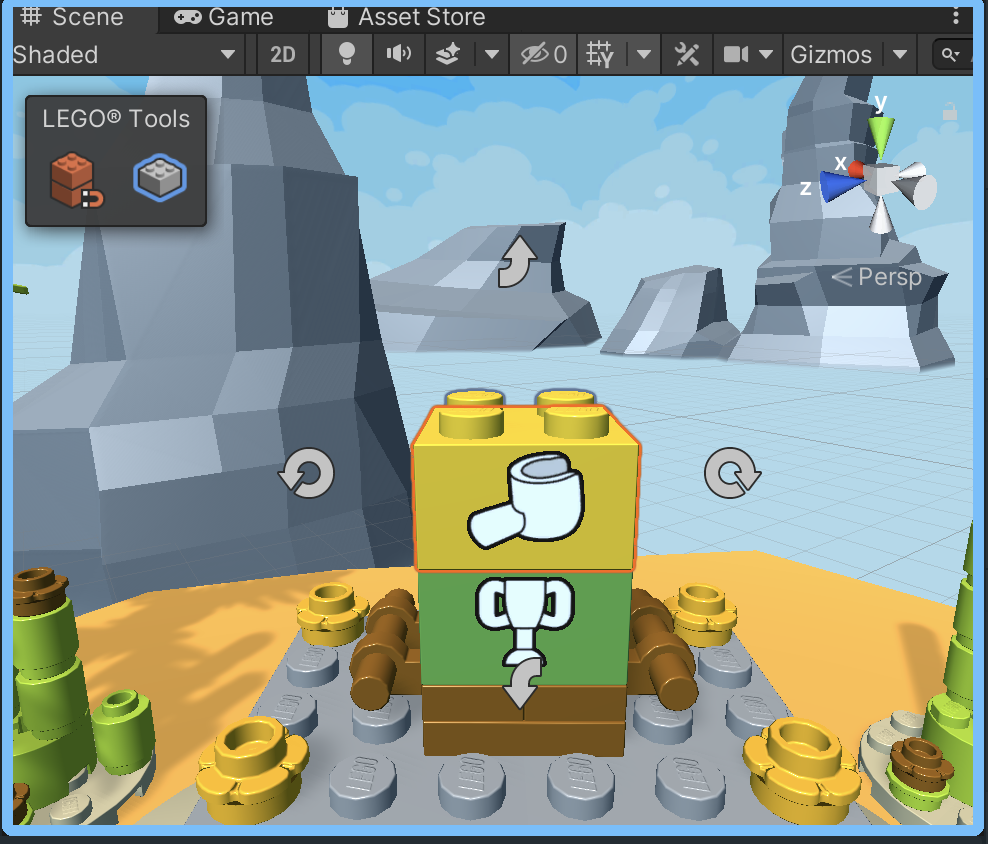Image resolution: width=988 pixels, height=844 pixels.
Task: Expand the grid settings dropdown arrow
Action: point(643,55)
